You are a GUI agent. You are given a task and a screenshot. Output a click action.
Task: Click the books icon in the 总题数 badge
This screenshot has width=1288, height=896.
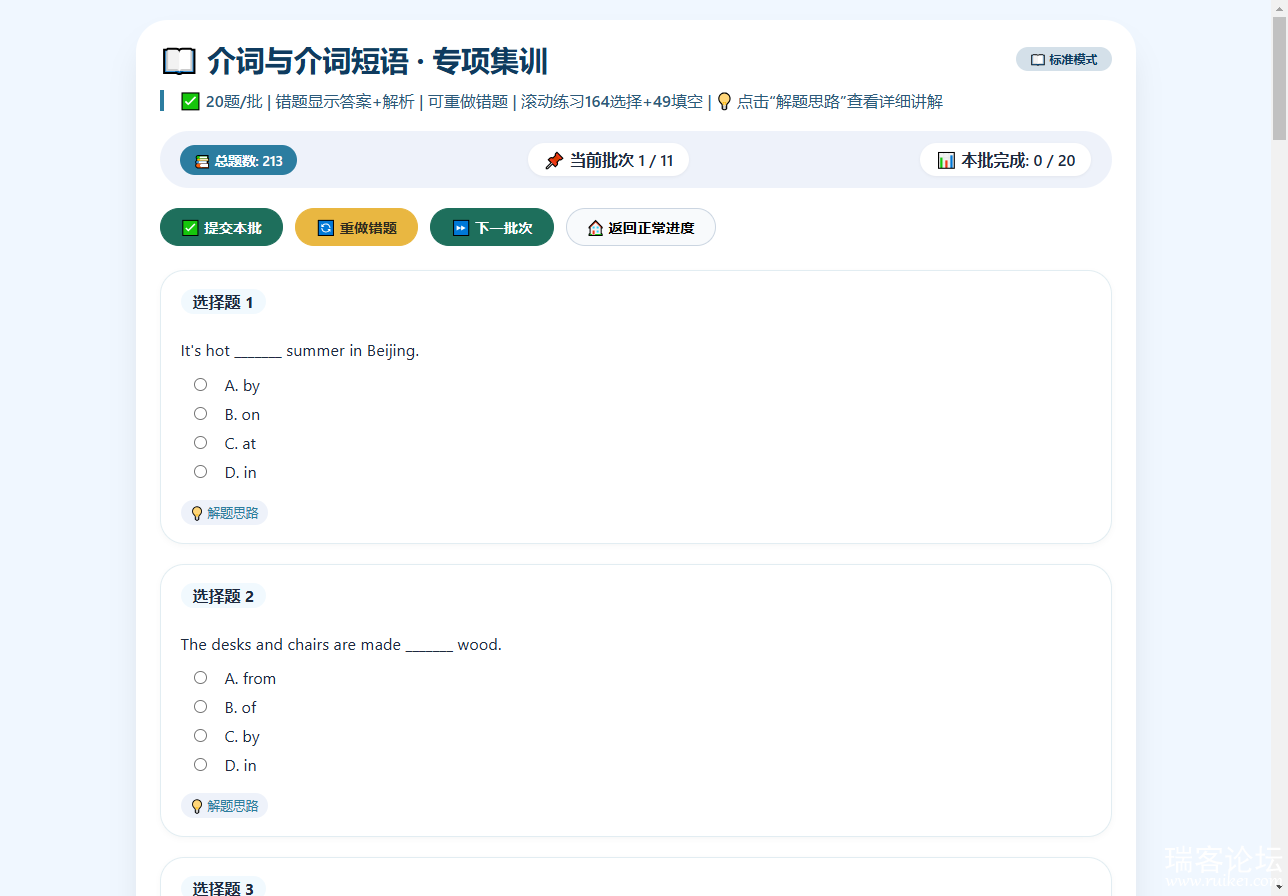202,161
